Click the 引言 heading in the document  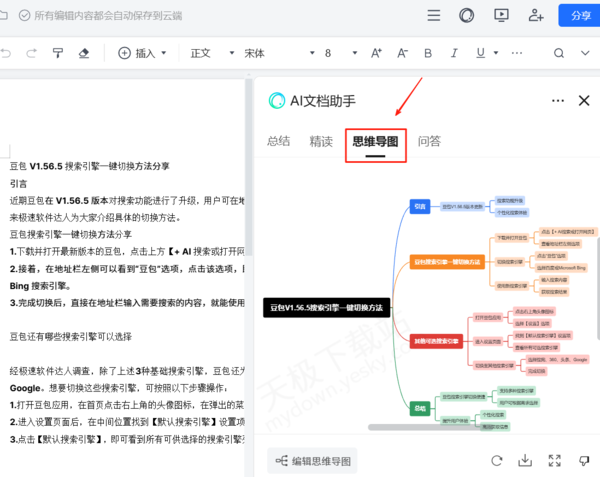18,184
